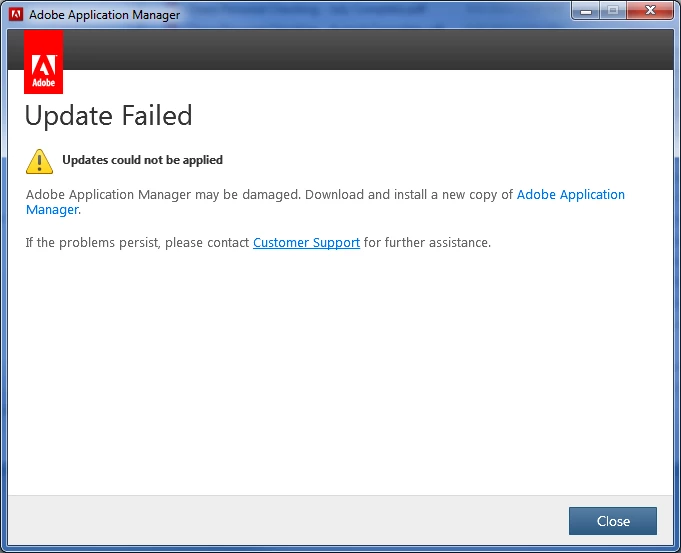Minimize the Adobe Application Manager window
The height and width of the screenshot is (553, 681).
(586, 11)
